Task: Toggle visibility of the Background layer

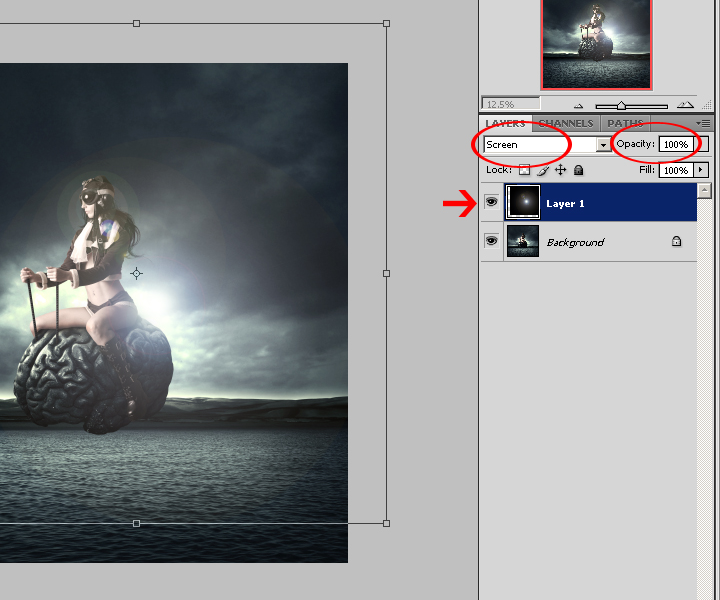Action: 491,241
